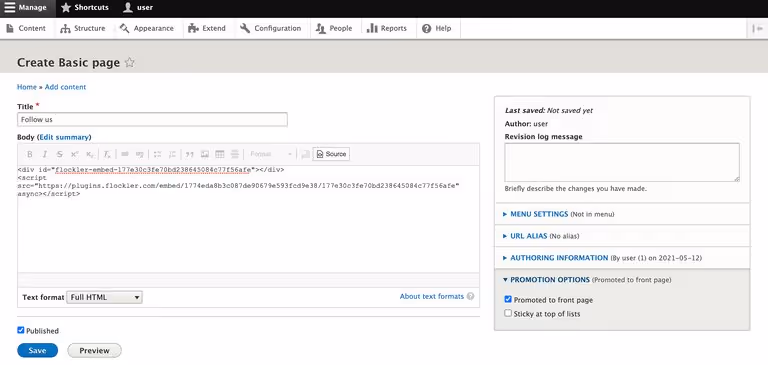This screenshot has width=768, height=365.
Task: Apply subscript formatting
Action: (x=90, y=154)
